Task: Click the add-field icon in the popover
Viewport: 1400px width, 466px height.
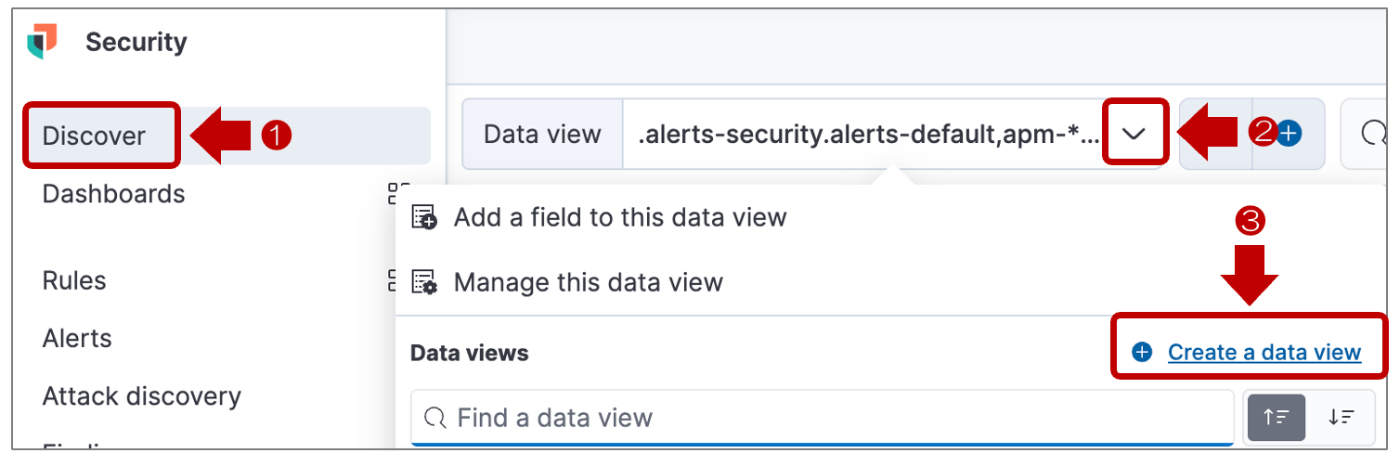Action: pyautogui.click(x=425, y=217)
